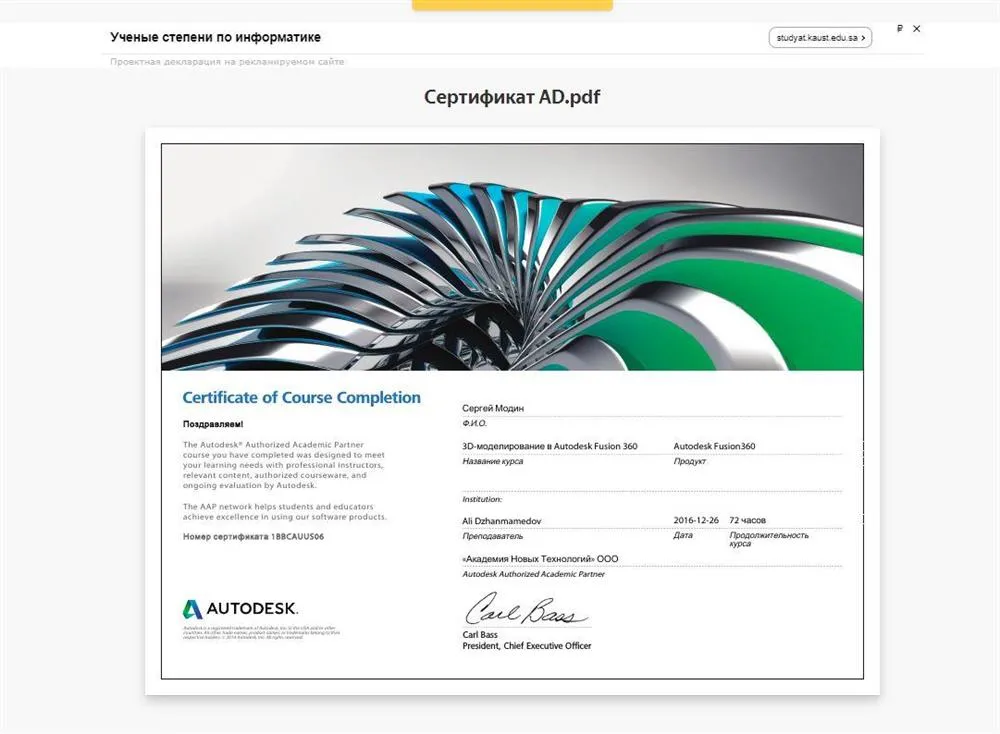1000x734 pixels.
Task: Click the "Institution:" label
Action: pos(482,499)
